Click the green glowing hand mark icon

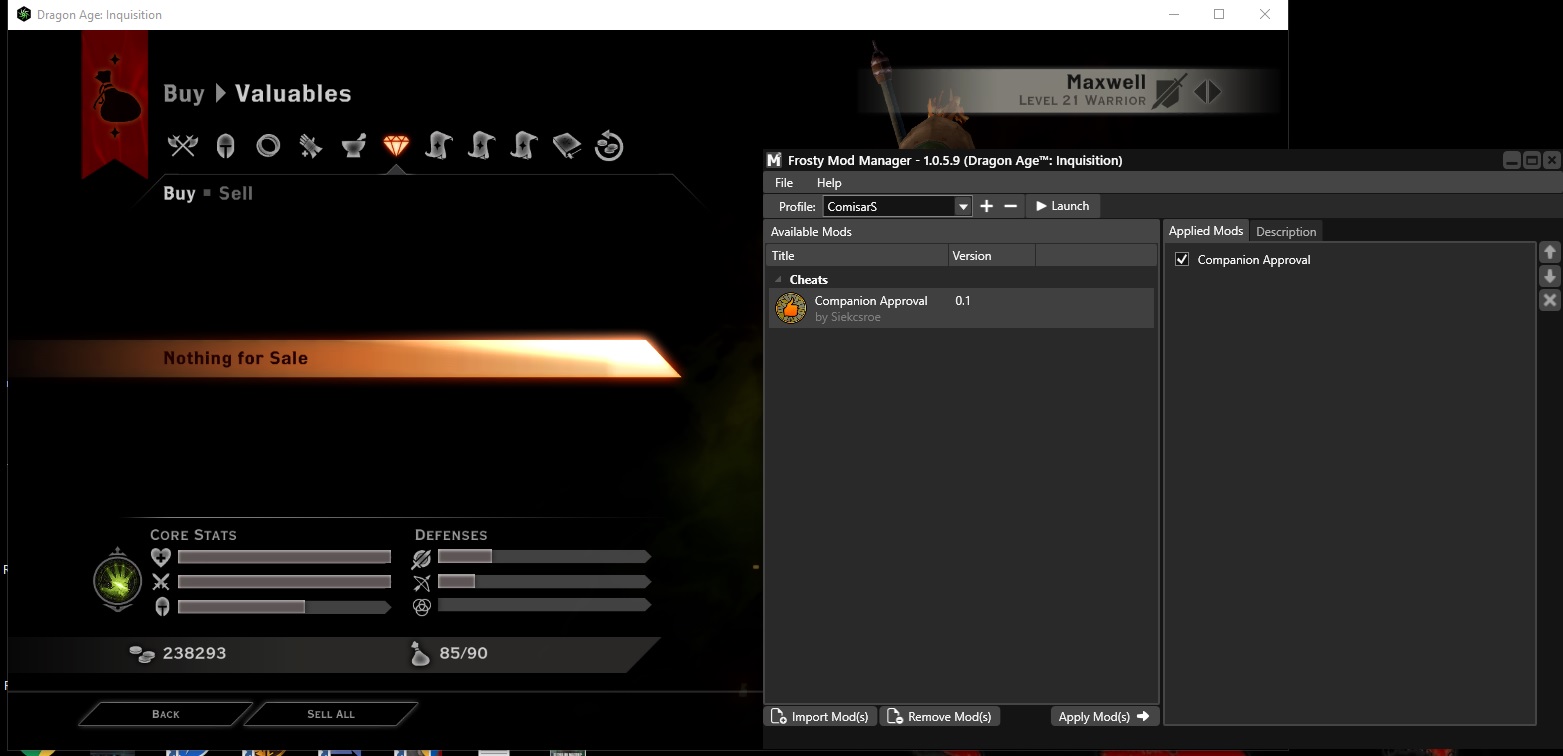[x=117, y=581]
